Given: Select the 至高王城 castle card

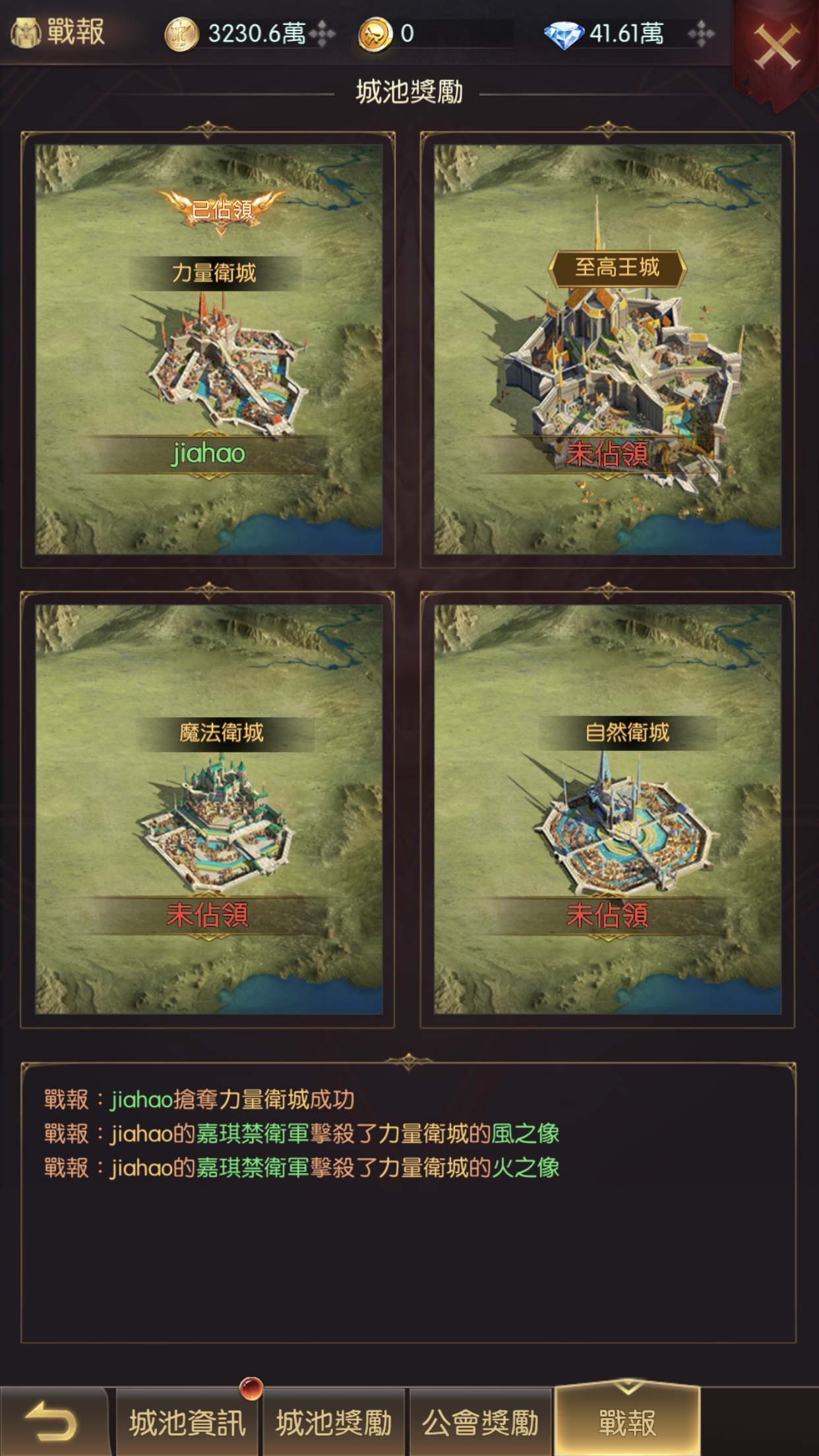Looking at the screenshot, I should click(607, 349).
